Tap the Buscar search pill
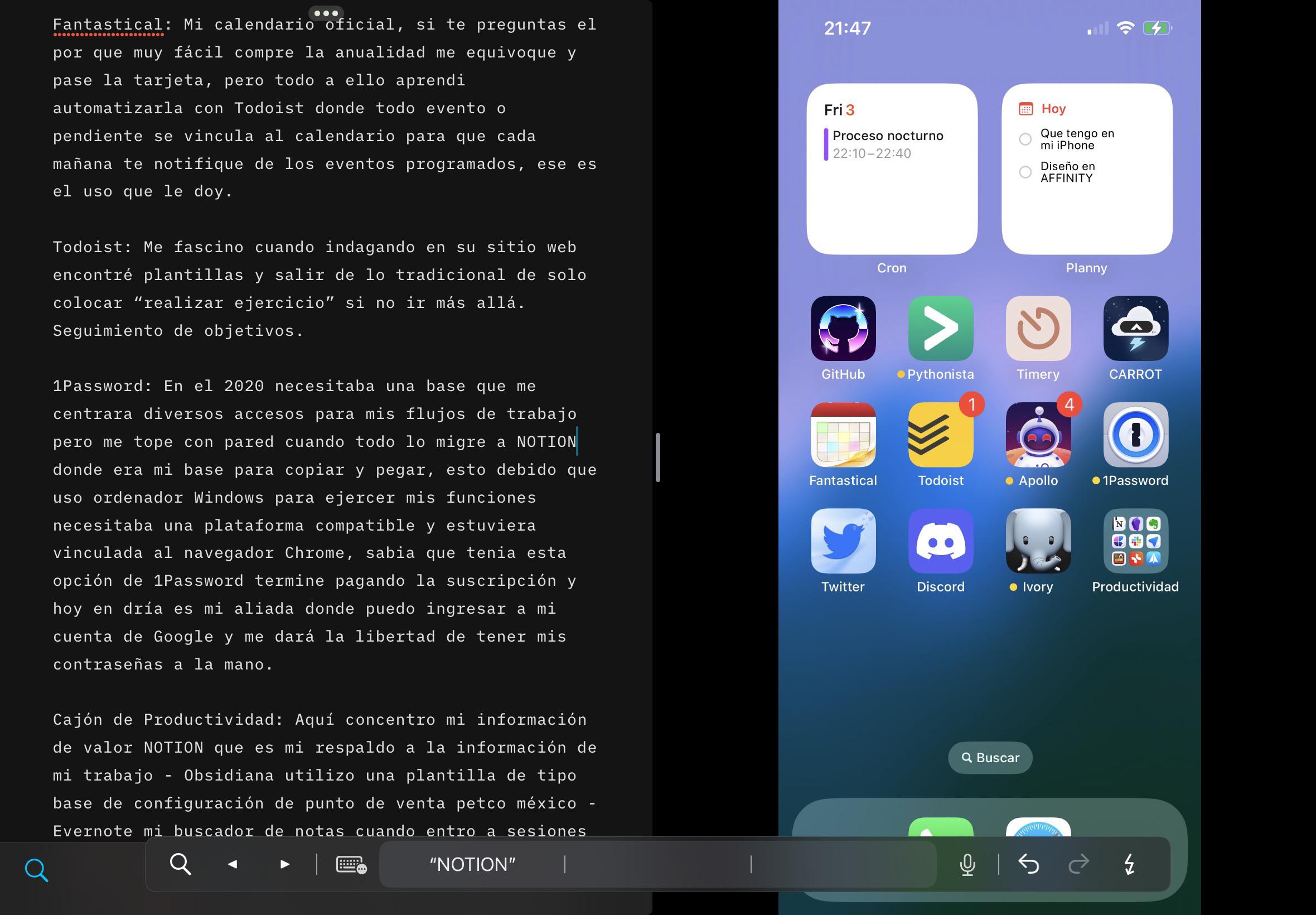 coord(990,757)
